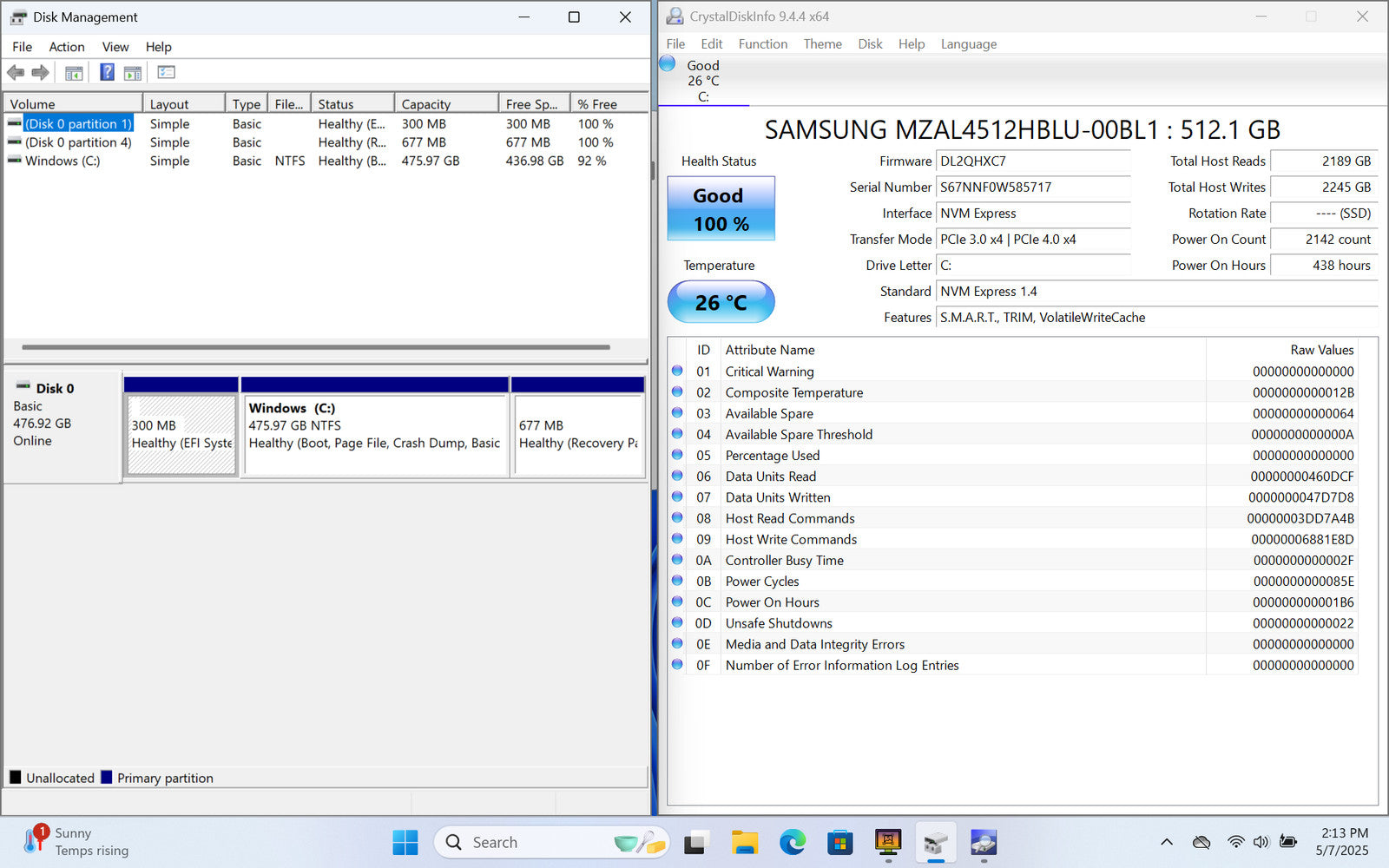1389x868 pixels.
Task: Click the Forward arrow in Disk Management toolbar
Action: (41, 73)
